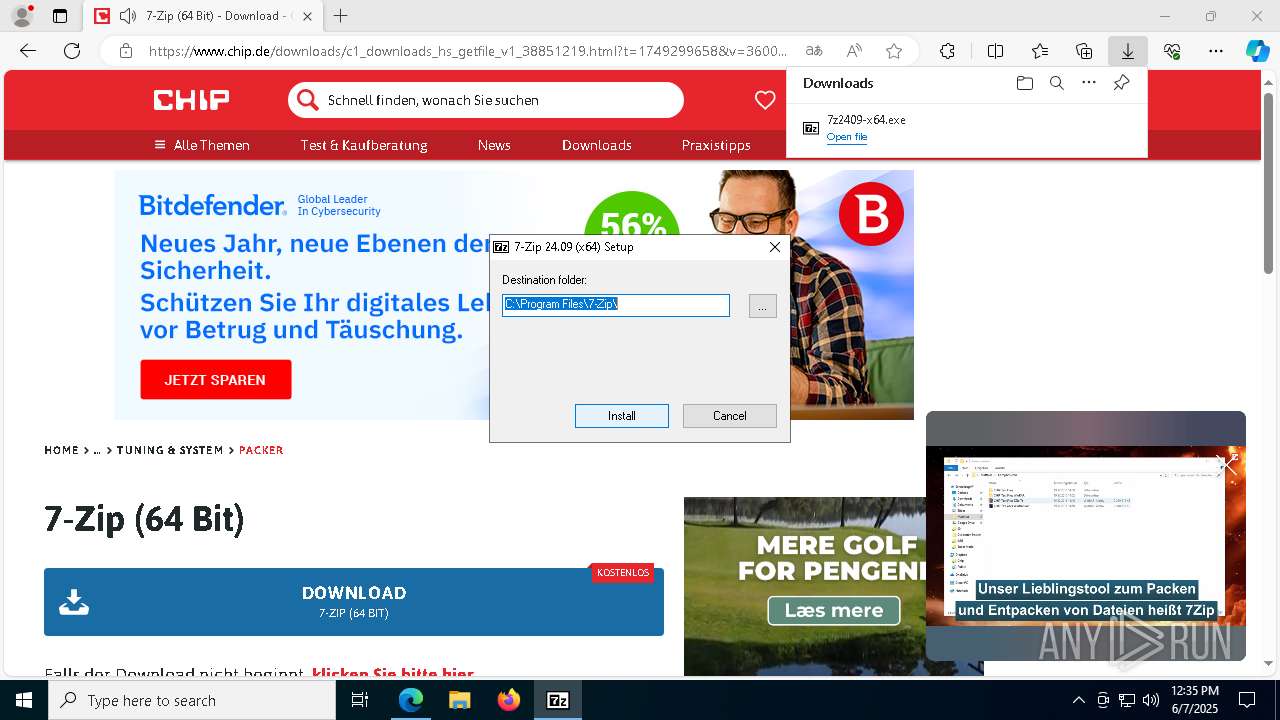The width and height of the screenshot is (1280, 720).
Task: Open browser extensions icon
Action: pyautogui.click(x=947, y=51)
